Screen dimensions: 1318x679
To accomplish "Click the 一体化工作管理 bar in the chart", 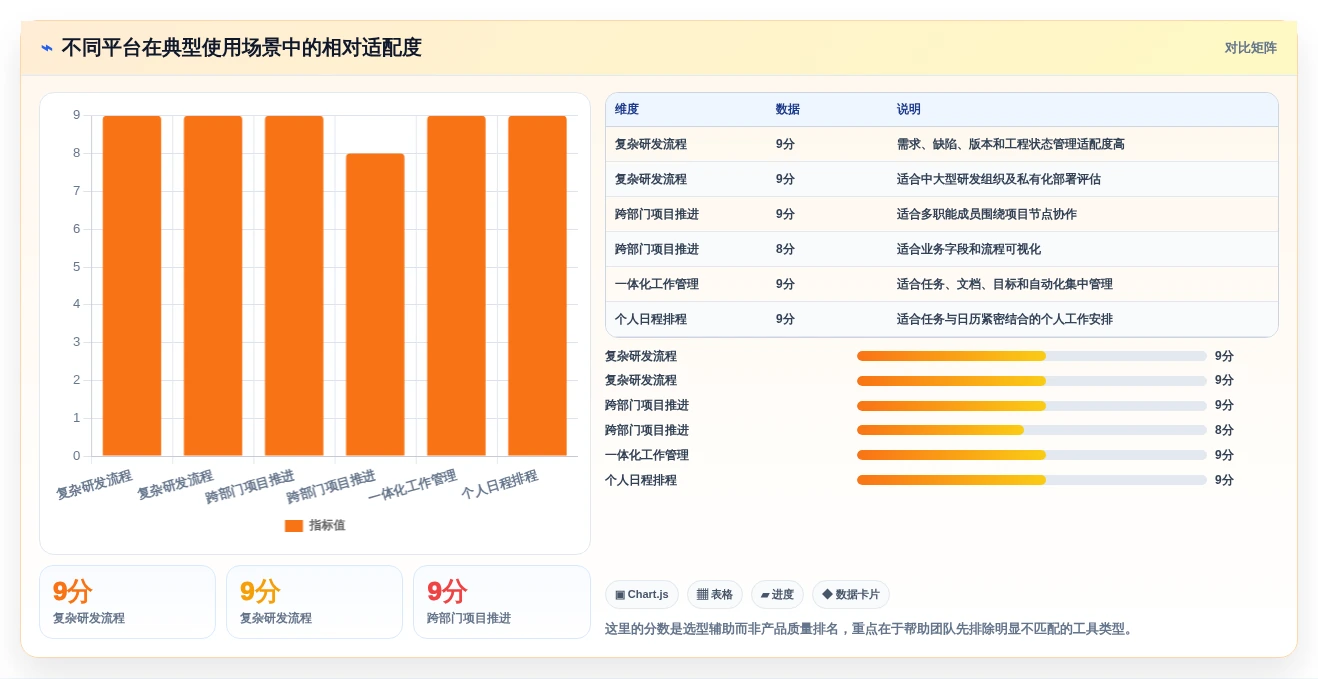I will coord(456,286).
